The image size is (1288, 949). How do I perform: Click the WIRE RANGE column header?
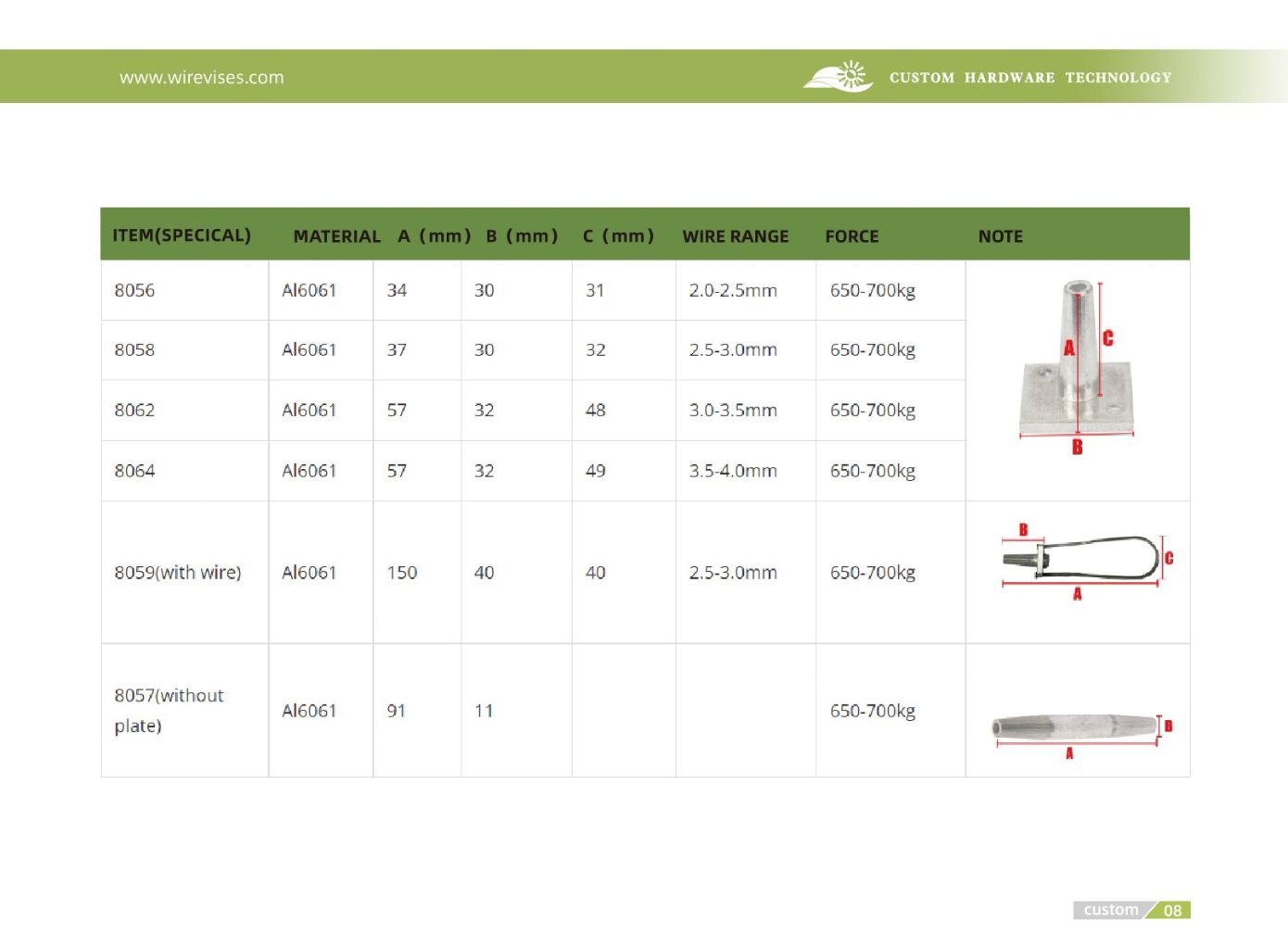coord(735,236)
